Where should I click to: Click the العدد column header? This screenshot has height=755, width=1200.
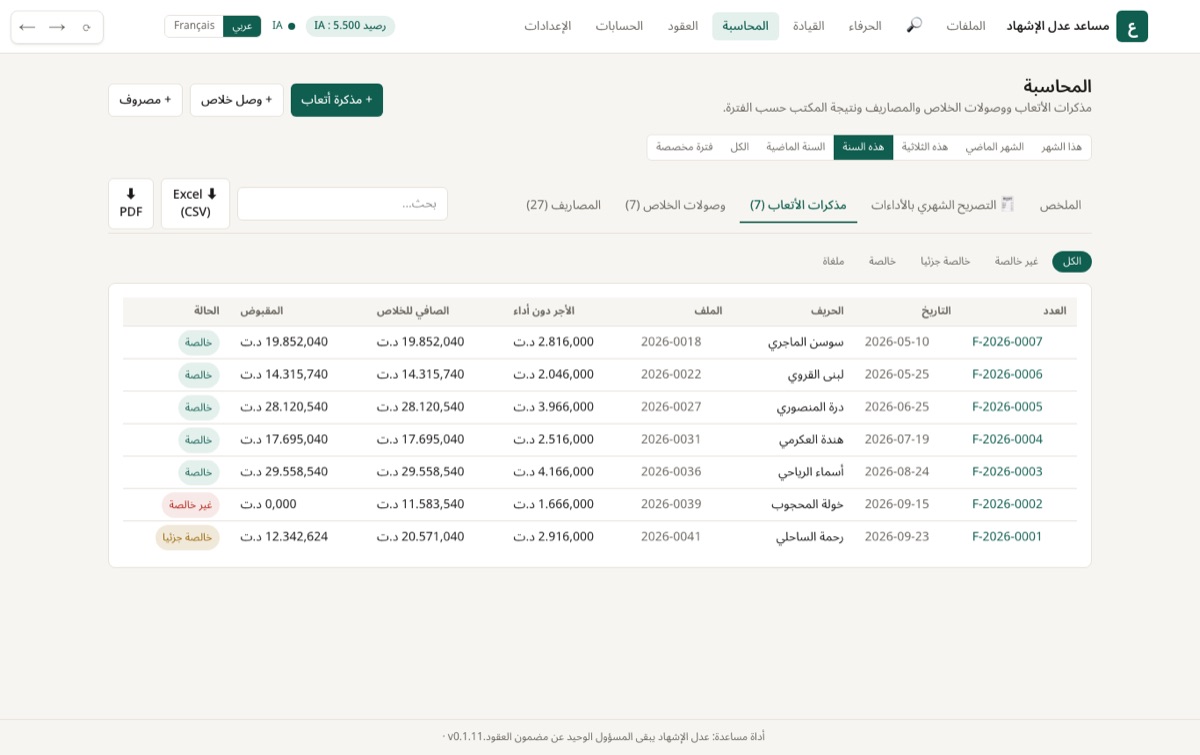click(1055, 311)
